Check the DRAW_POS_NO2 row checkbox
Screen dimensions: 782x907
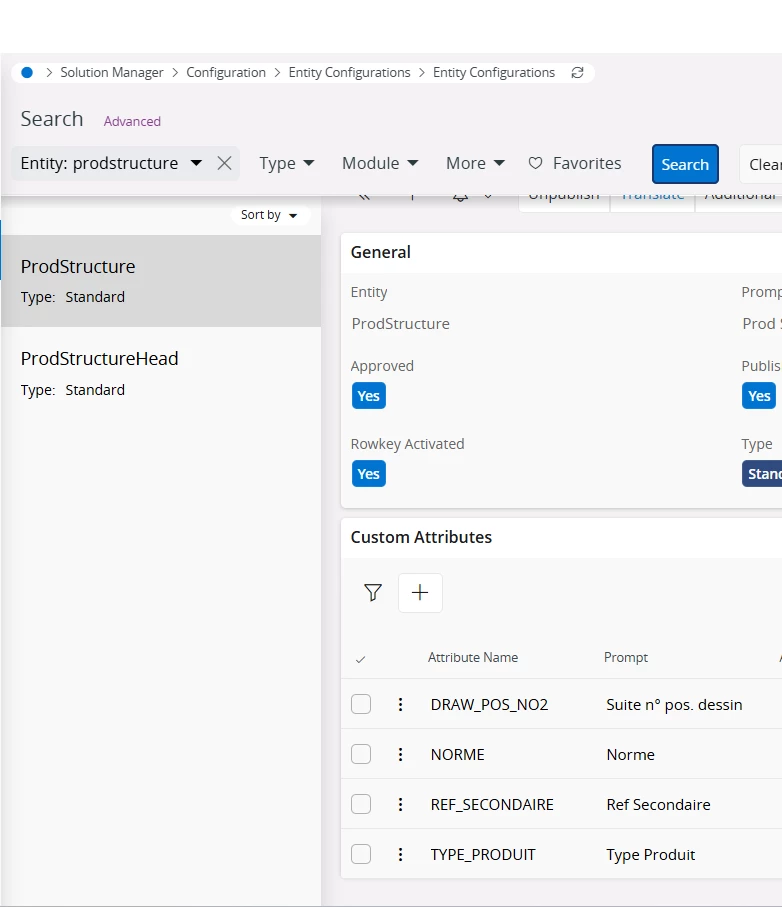(x=361, y=705)
